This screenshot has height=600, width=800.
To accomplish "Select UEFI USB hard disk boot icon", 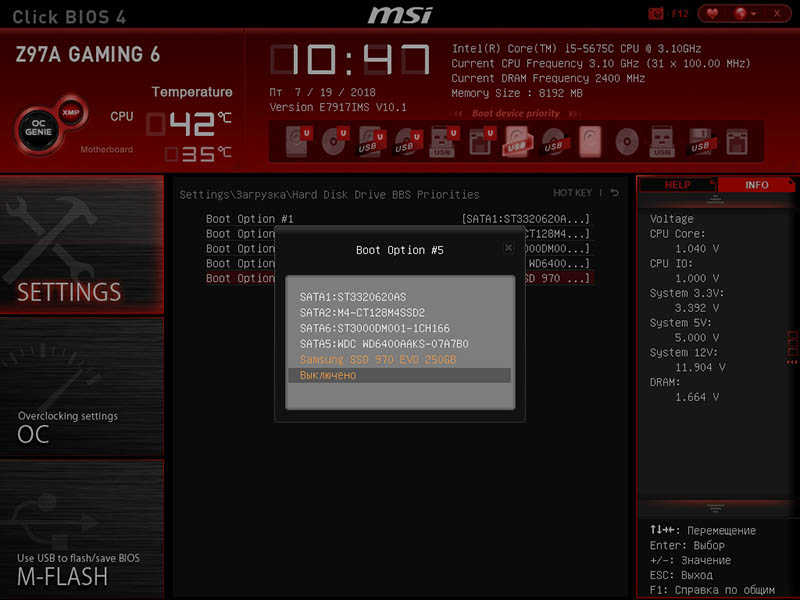I will pyautogui.click(x=371, y=141).
